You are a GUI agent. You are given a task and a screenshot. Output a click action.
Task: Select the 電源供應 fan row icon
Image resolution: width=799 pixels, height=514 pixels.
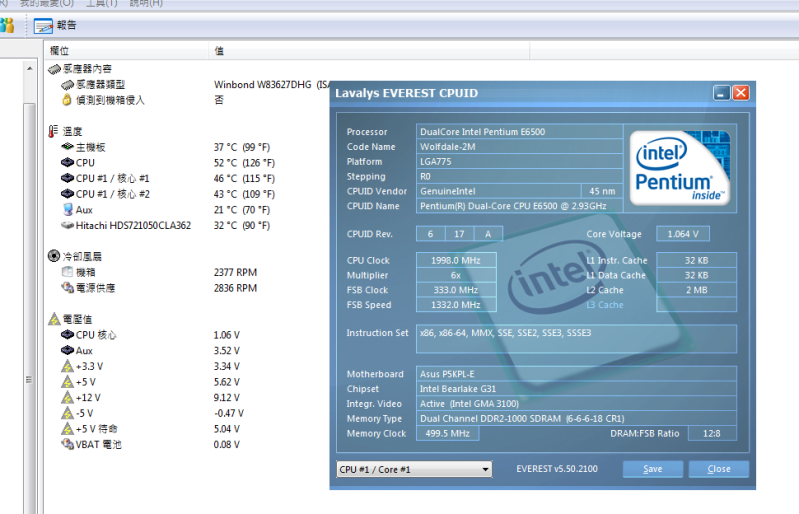(x=67, y=288)
